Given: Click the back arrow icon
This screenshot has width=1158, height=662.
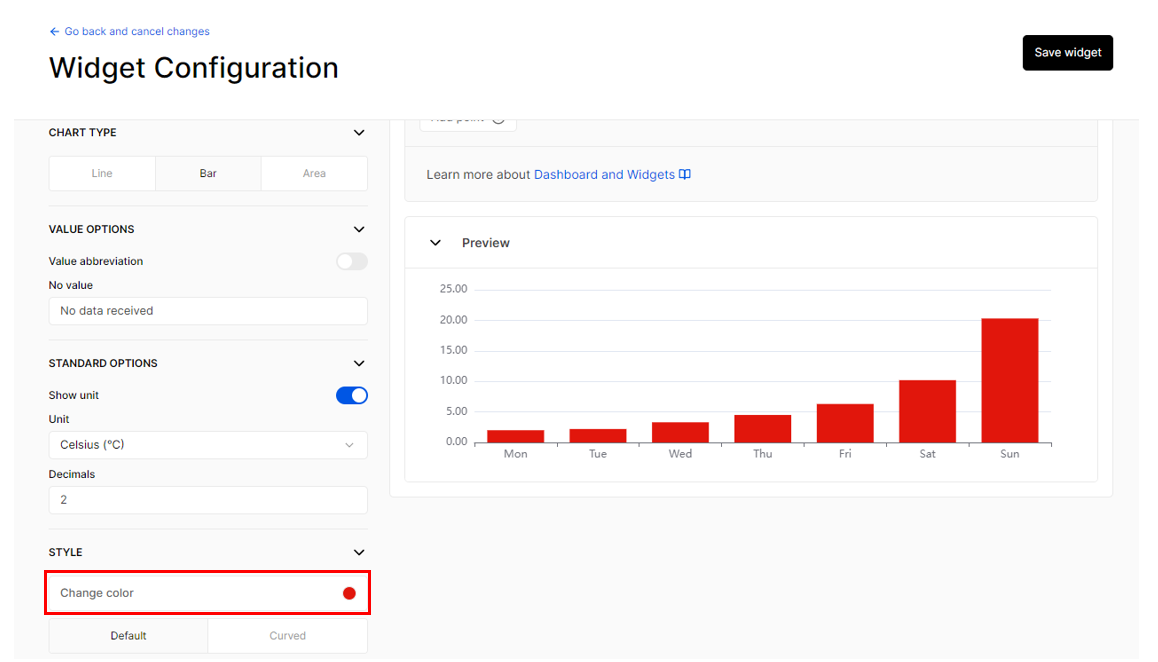Looking at the screenshot, I should tap(54, 32).
